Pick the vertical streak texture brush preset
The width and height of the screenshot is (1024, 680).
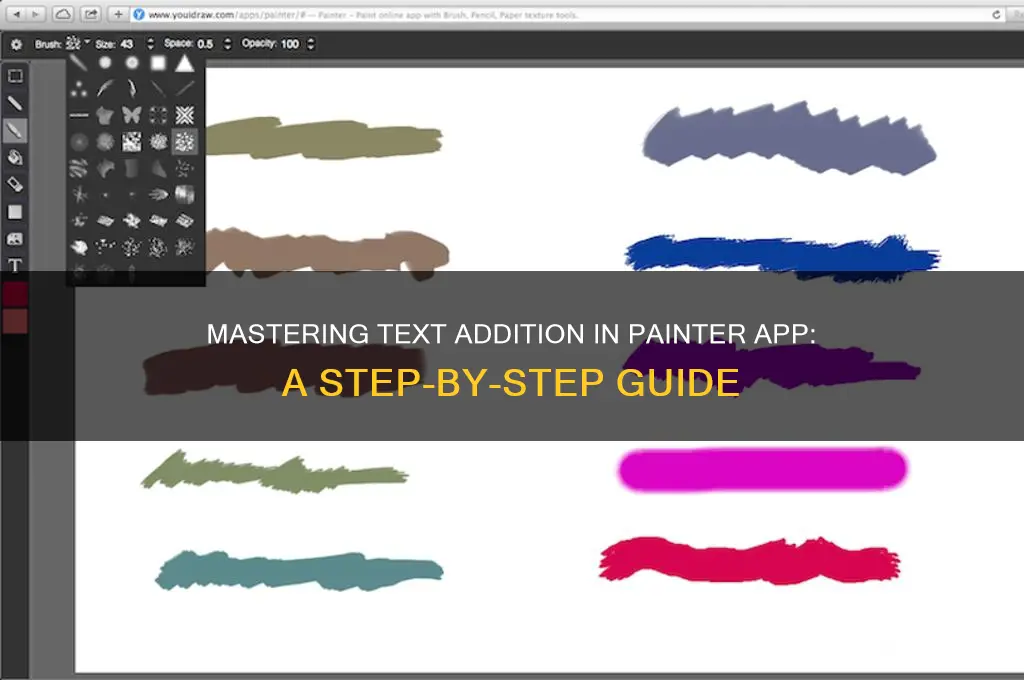pyautogui.click(x=185, y=195)
